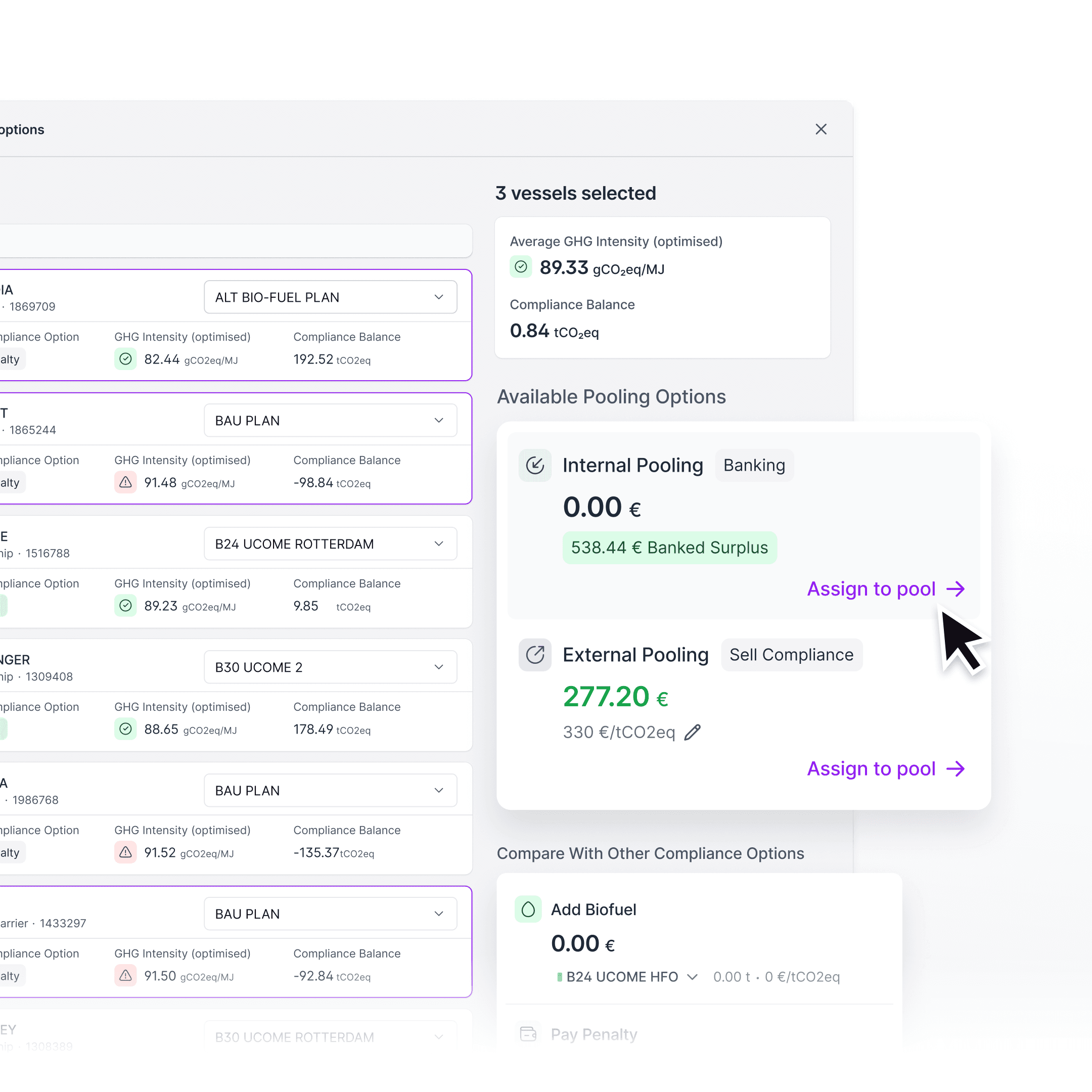Open plan dropdown for vessel 1433297
Viewport: 1092px width, 1092px height.
click(x=330, y=914)
